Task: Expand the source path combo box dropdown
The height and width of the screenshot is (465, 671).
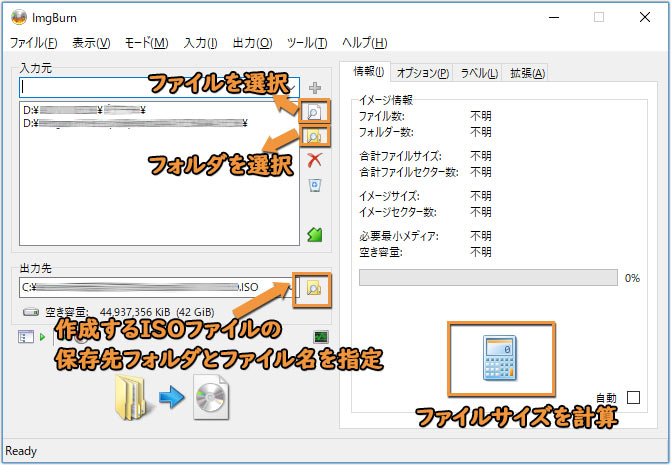Action: point(293,88)
